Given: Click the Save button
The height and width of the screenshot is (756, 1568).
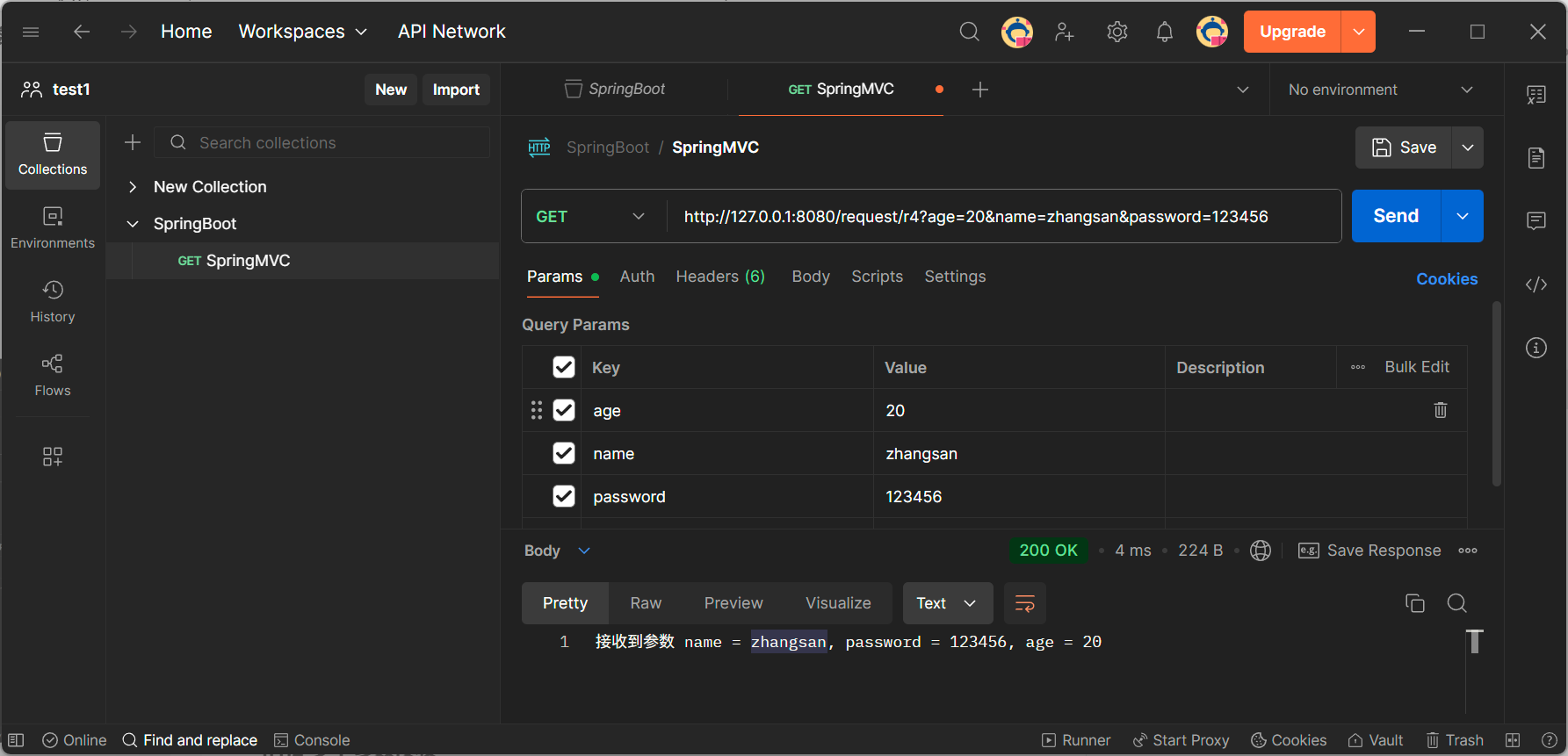Looking at the screenshot, I should coord(1404,148).
